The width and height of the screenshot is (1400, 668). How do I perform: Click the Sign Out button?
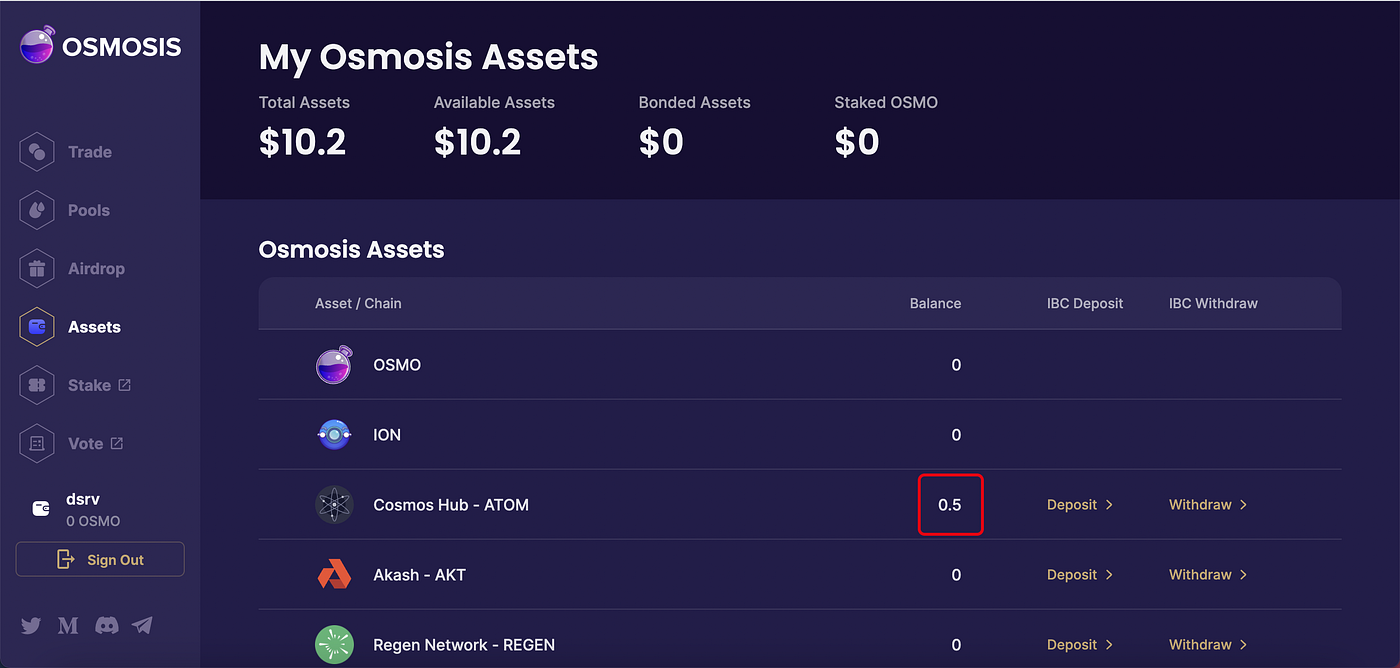(100, 560)
